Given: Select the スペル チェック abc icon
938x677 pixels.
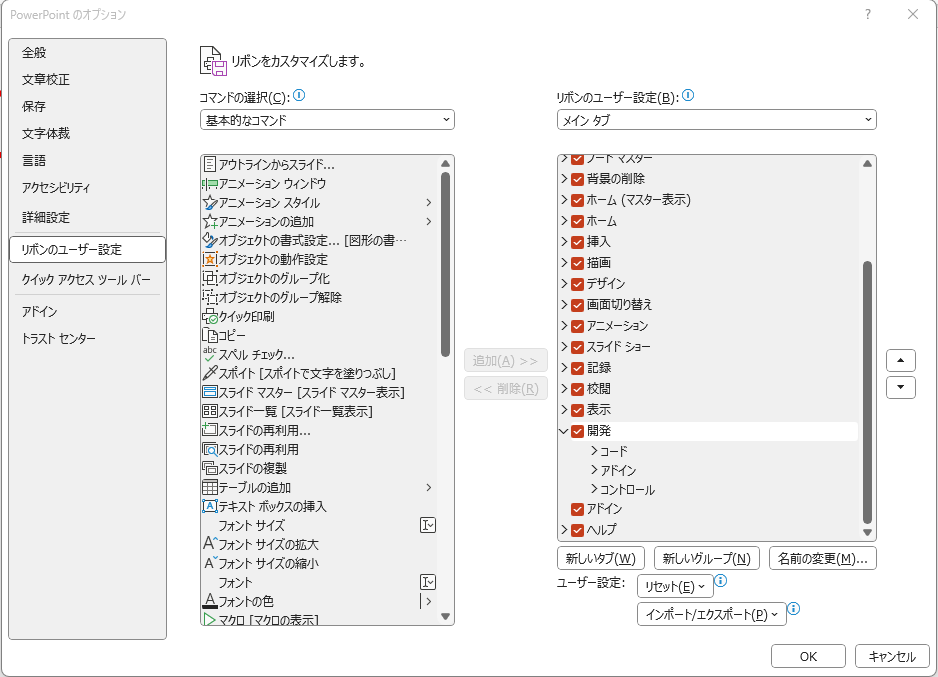Looking at the screenshot, I should tap(210, 354).
